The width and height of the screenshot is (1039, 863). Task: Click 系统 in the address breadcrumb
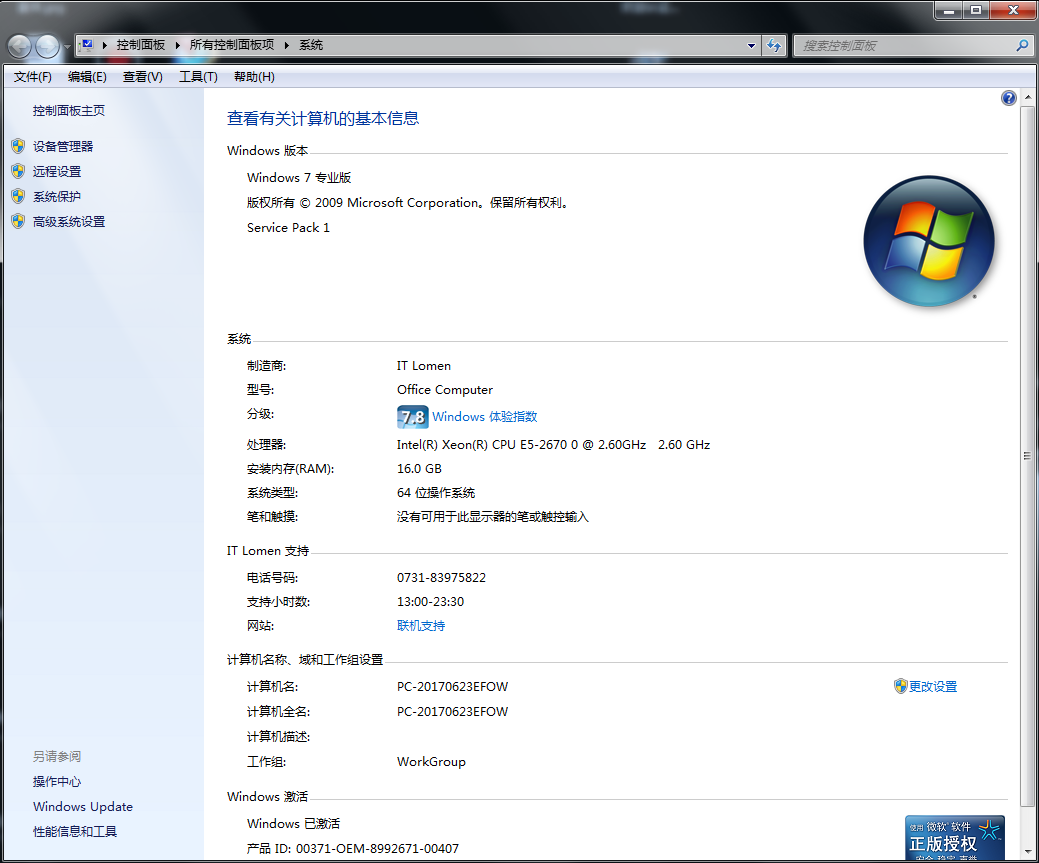pos(311,45)
